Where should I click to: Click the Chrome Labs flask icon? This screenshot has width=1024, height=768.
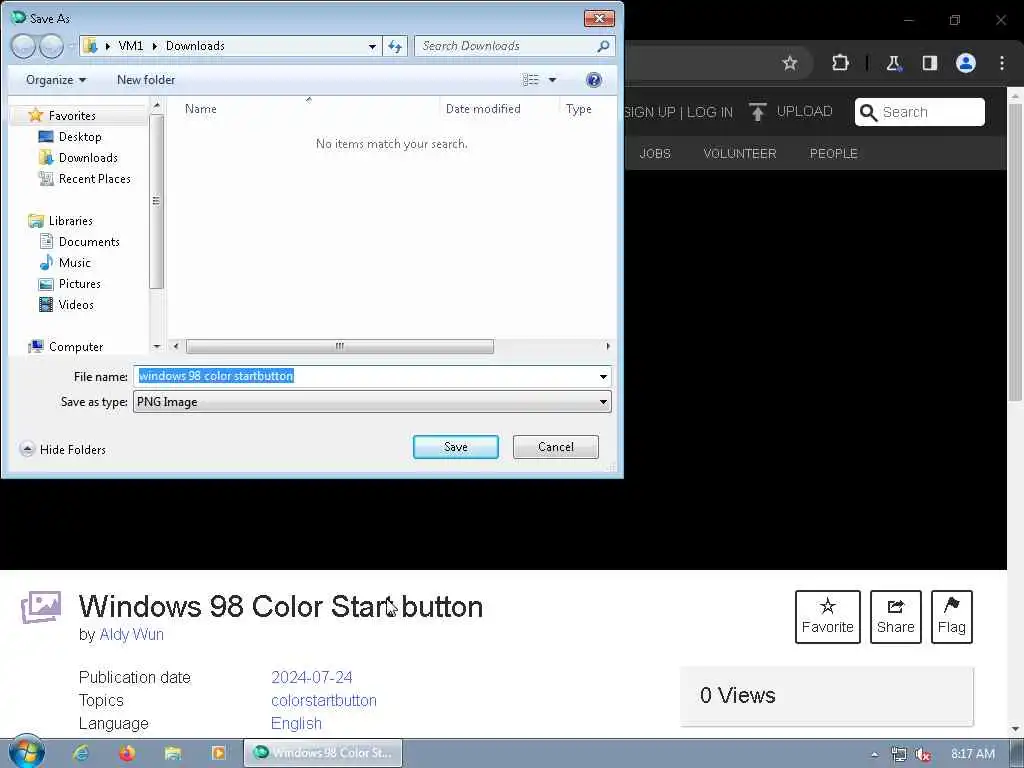[893, 63]
